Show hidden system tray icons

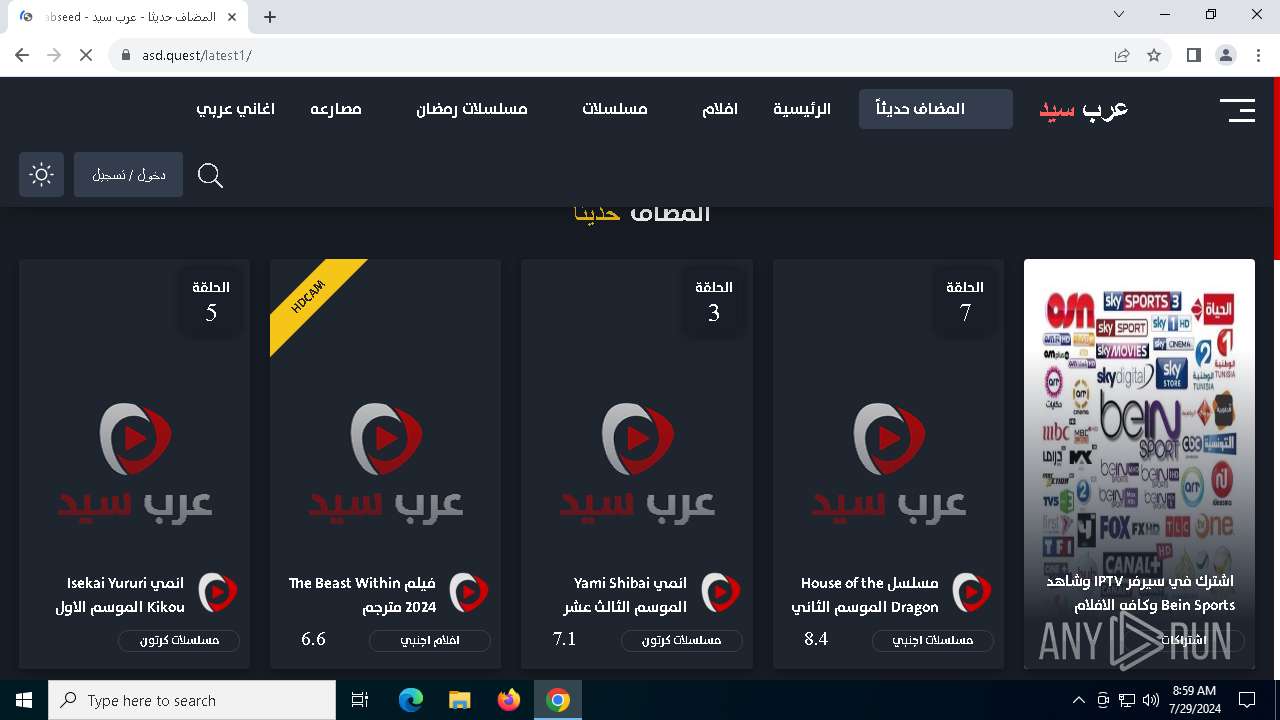(1078, 700)
